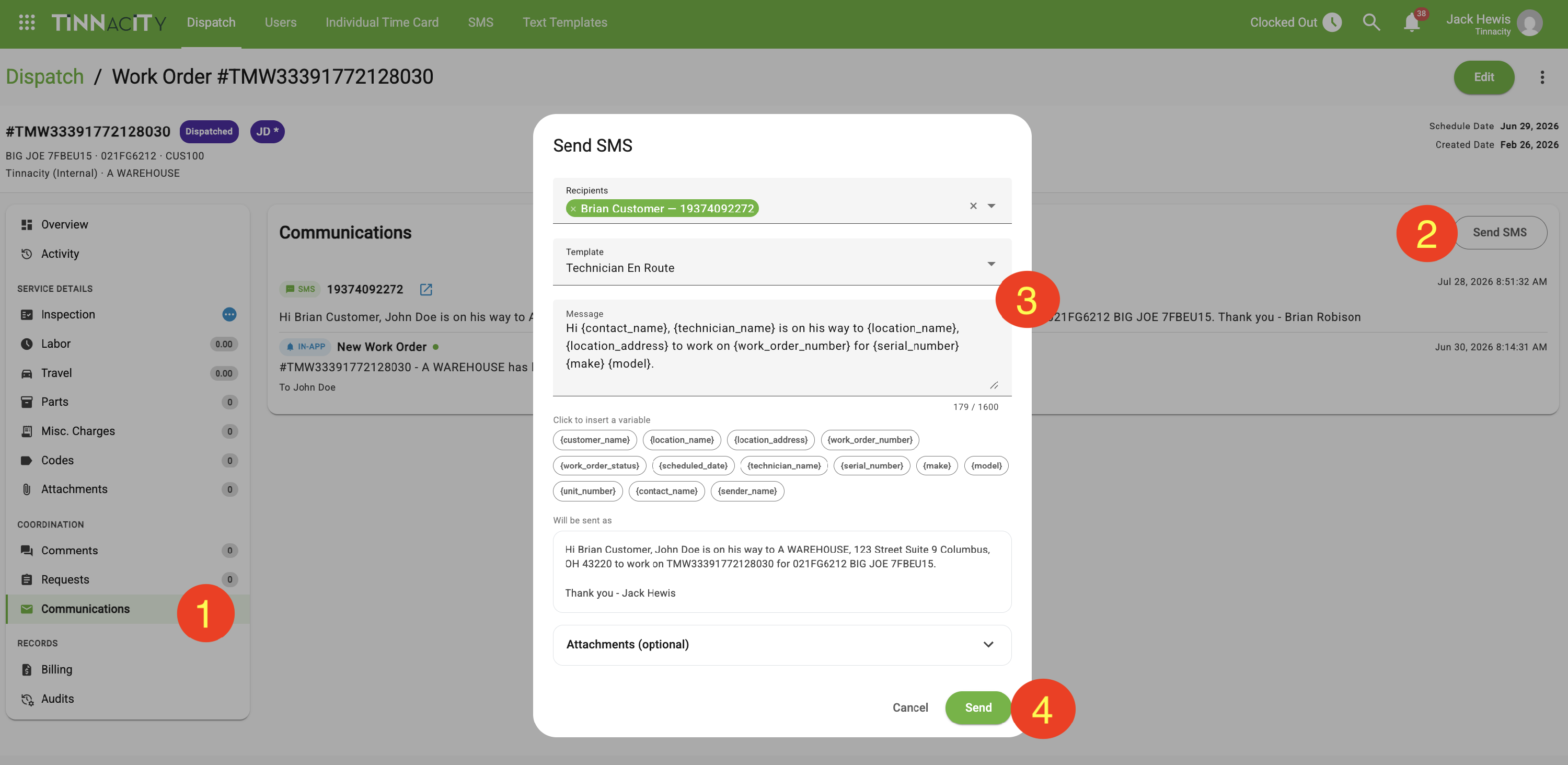Insert the {contact_name} variable
1568x765 pixels.
pos(666,492)
